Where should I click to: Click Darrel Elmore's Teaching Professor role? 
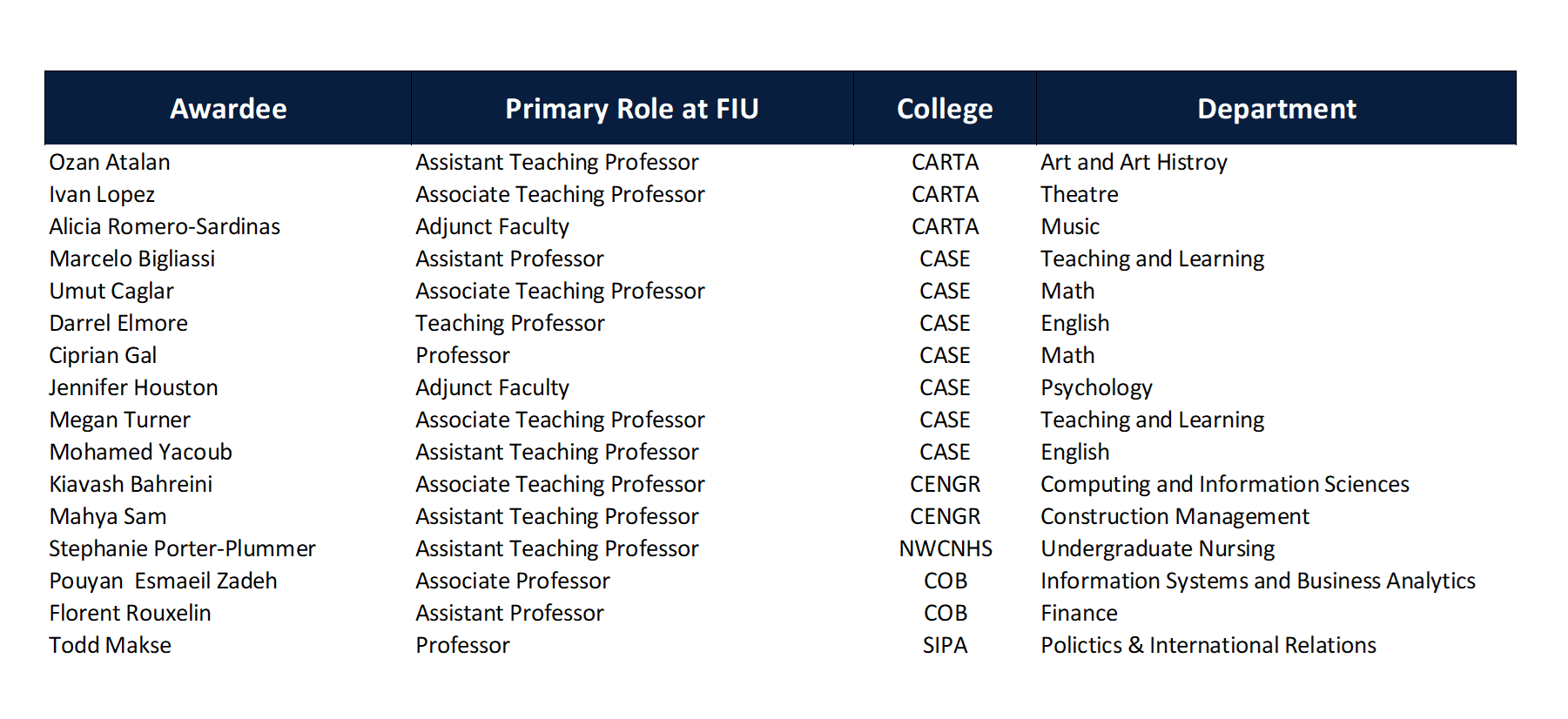(x=510, y=324)
